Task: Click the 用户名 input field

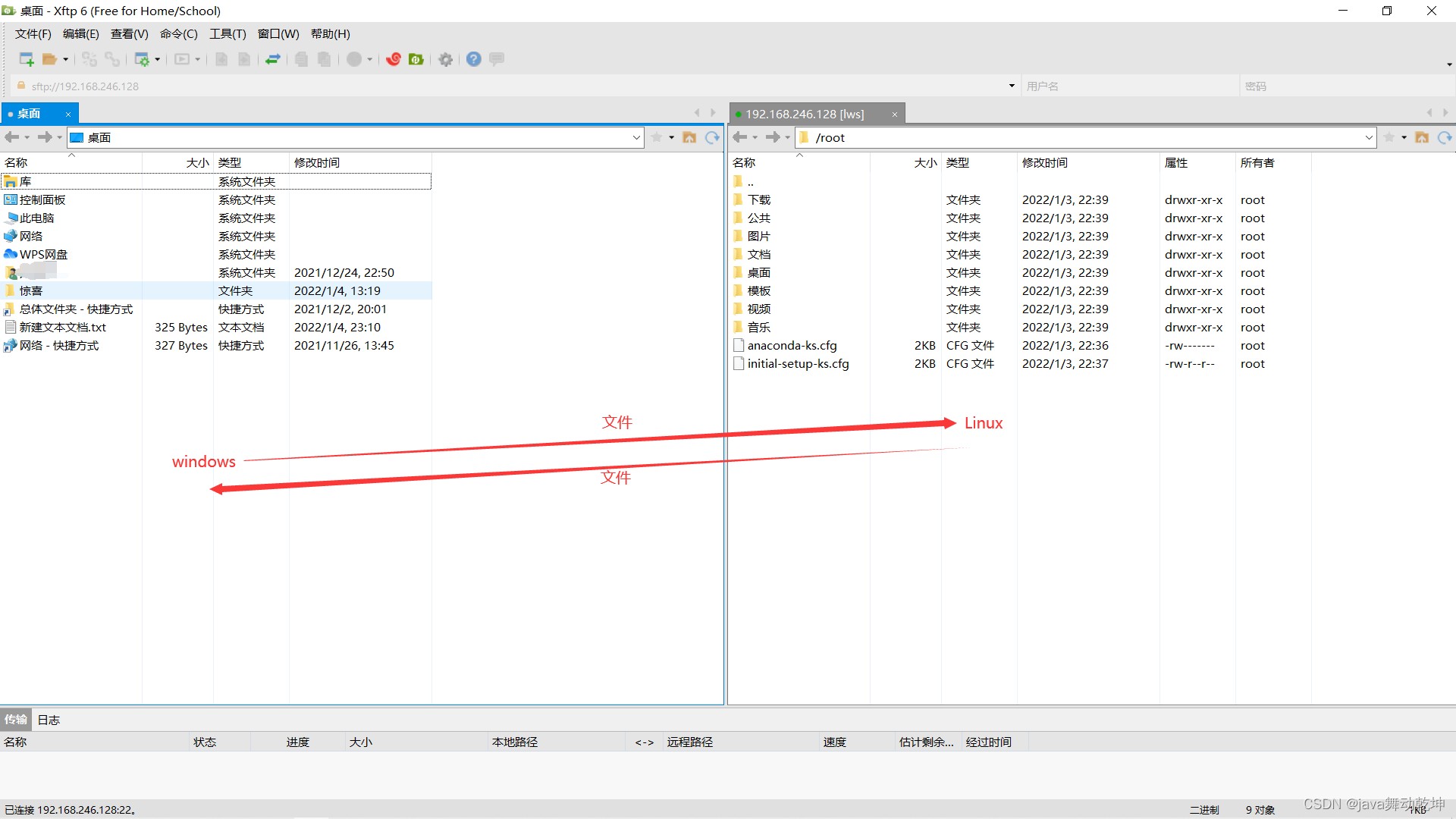Action: pos(1130,86)
